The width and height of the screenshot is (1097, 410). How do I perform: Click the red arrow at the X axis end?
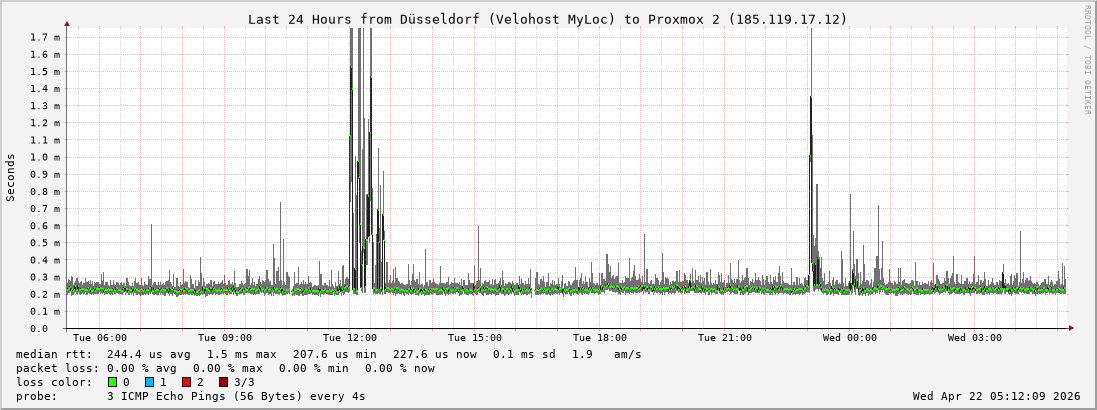coord(1070,328)
